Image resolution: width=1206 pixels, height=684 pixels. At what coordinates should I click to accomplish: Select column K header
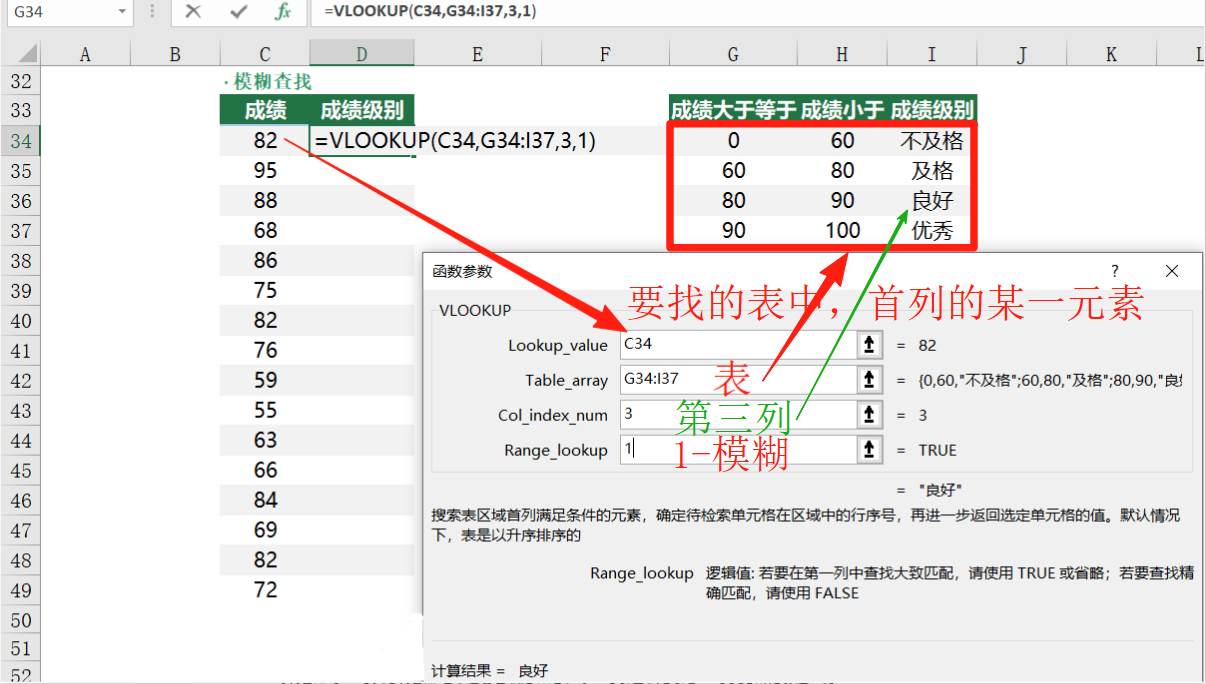click(x=1111, y=55)
